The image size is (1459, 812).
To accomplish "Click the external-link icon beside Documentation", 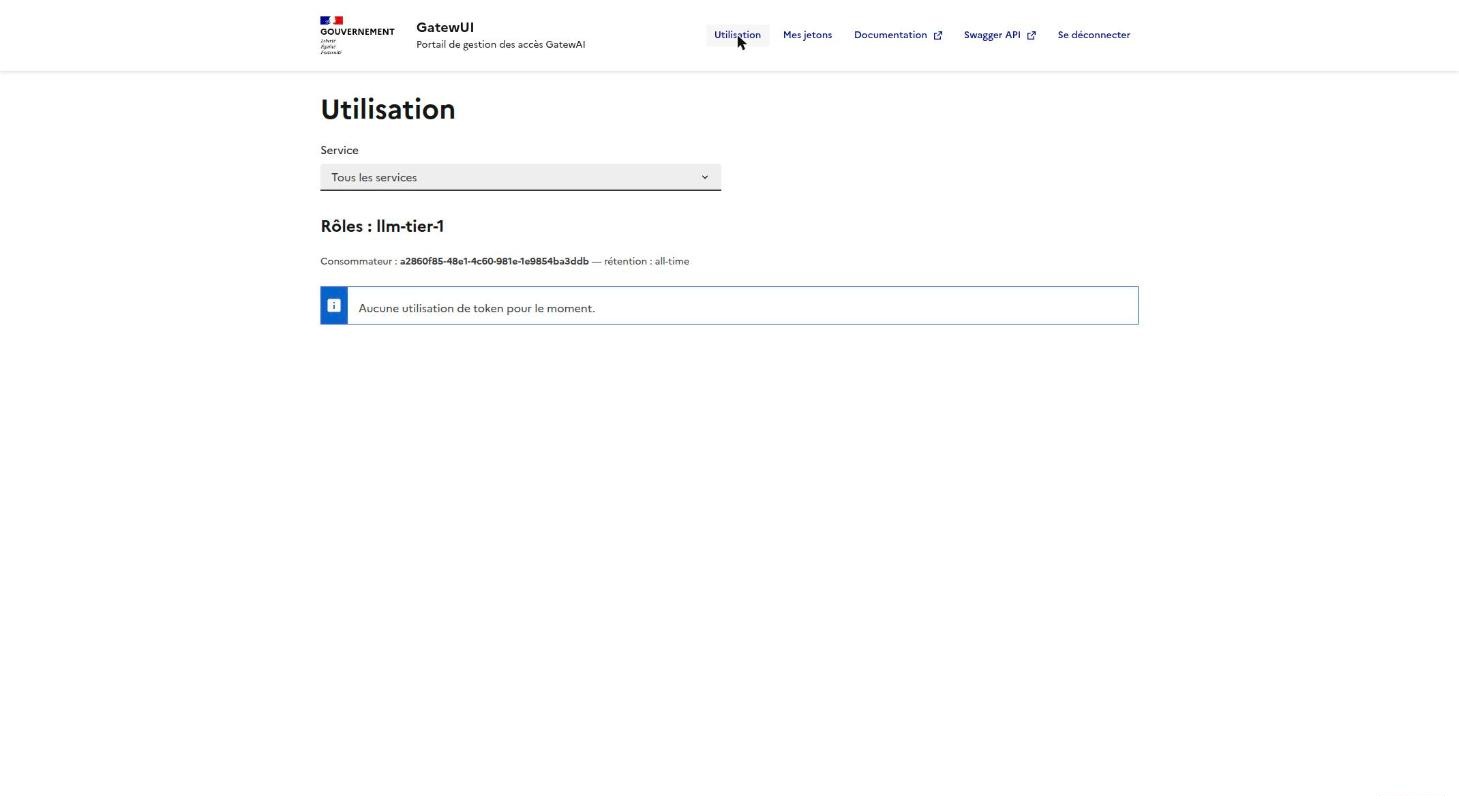I will tap(938, 35).
